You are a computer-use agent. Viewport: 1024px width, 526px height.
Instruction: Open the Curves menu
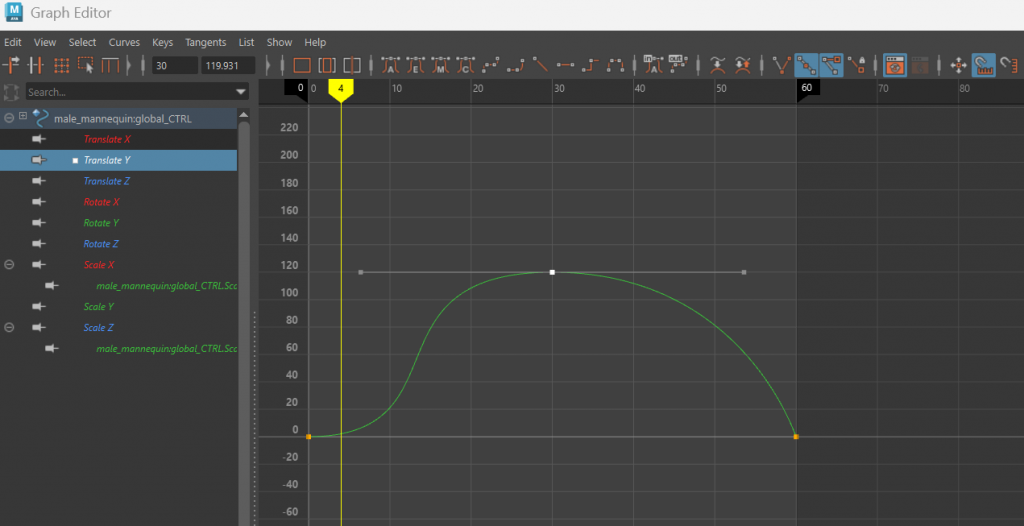click(124, 42)
